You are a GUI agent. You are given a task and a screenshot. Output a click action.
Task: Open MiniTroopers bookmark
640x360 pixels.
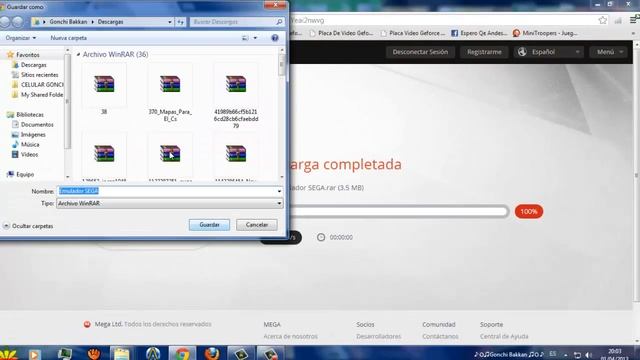pyautogui.click(x=545, y=33)
